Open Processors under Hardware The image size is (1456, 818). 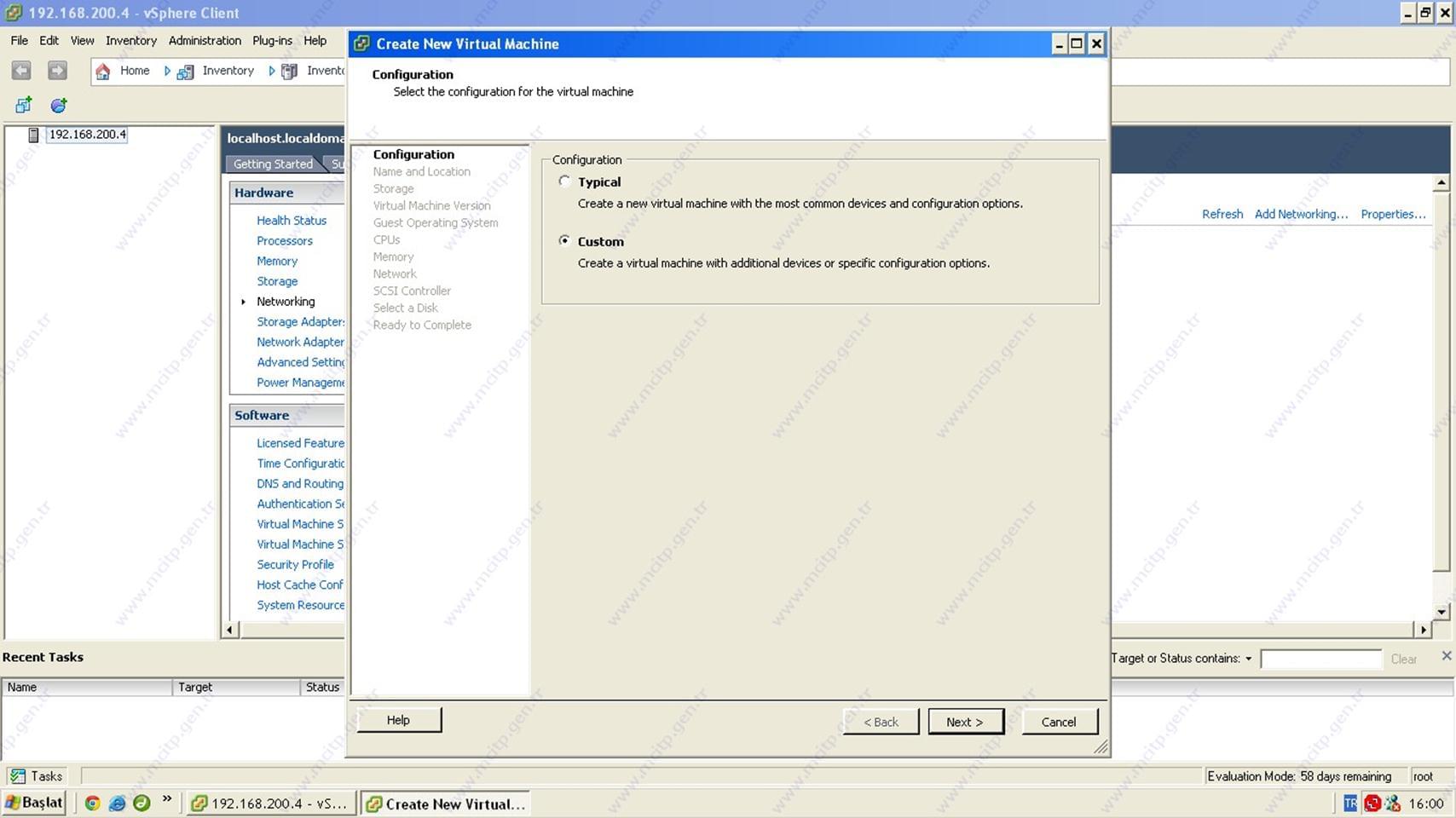click(x=285, y=240)
